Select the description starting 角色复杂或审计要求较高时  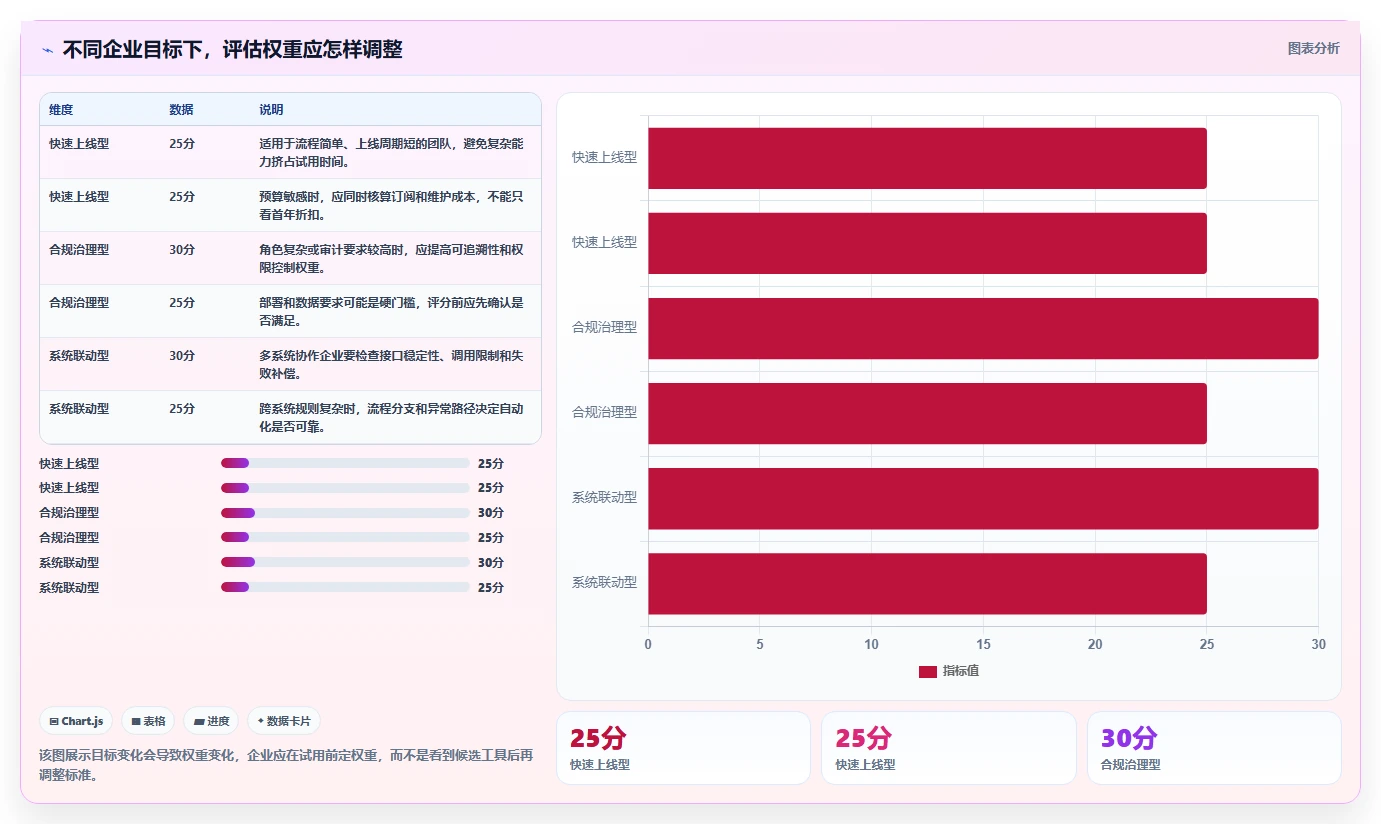391,258
